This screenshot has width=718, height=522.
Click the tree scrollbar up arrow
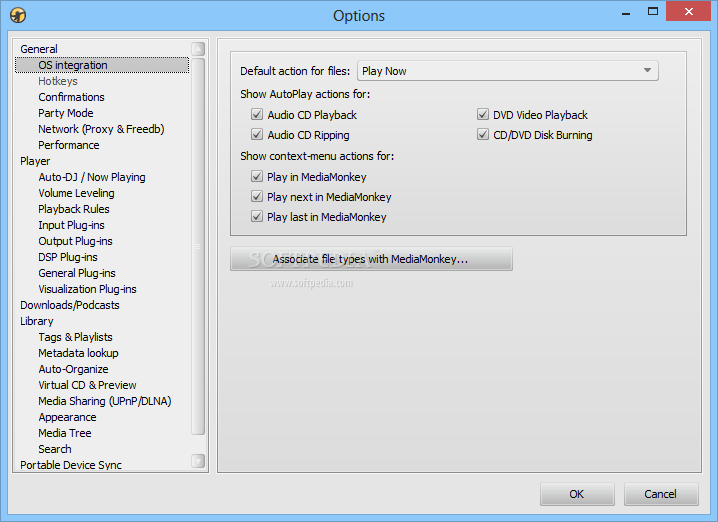(198, 49)
